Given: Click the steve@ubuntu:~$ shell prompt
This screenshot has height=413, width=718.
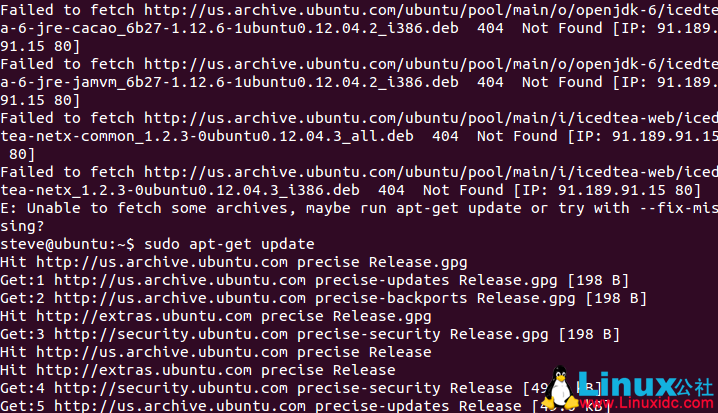Looking at the screenshot, I should point(67,244).
